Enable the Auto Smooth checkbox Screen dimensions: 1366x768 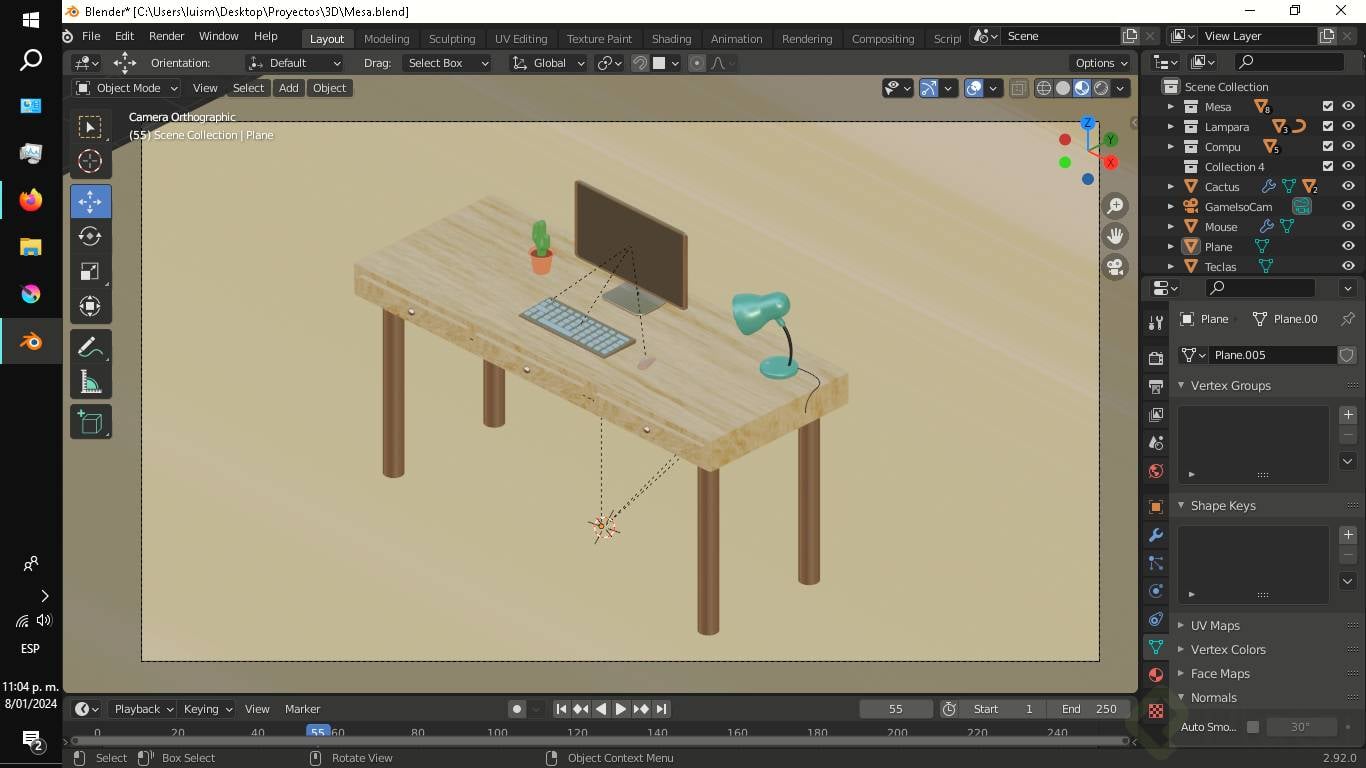(1252, 727)
